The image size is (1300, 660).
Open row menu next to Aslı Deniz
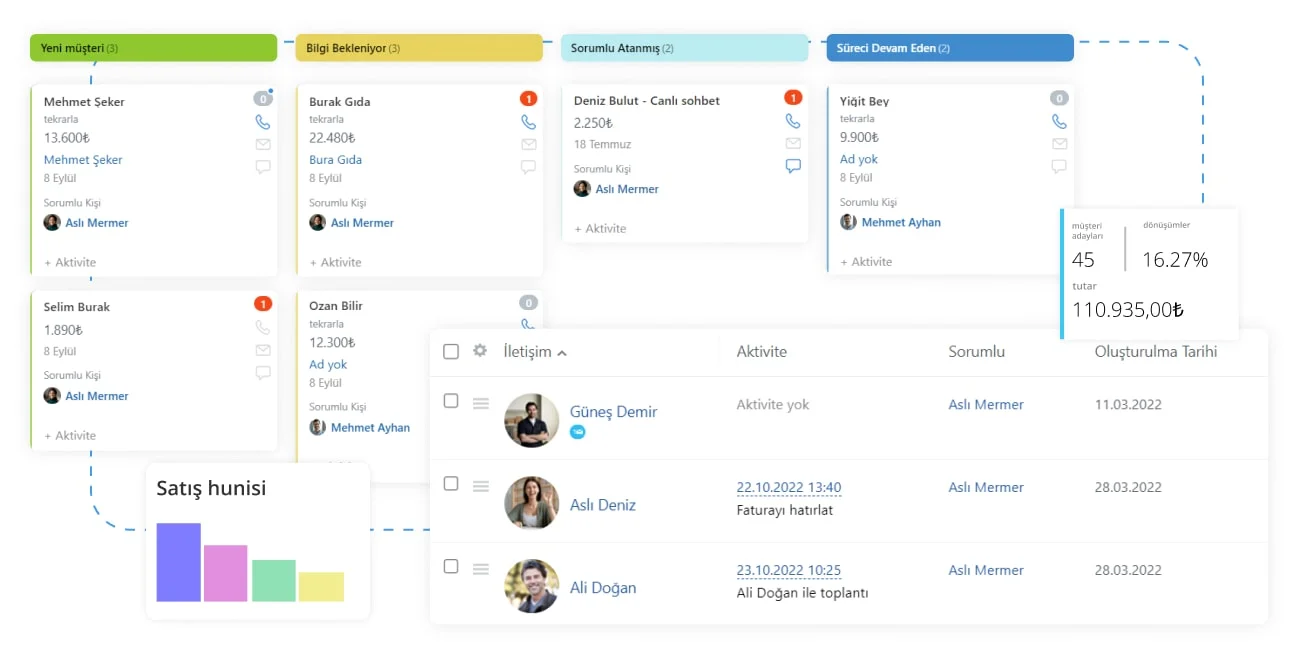tap(481, 486)
